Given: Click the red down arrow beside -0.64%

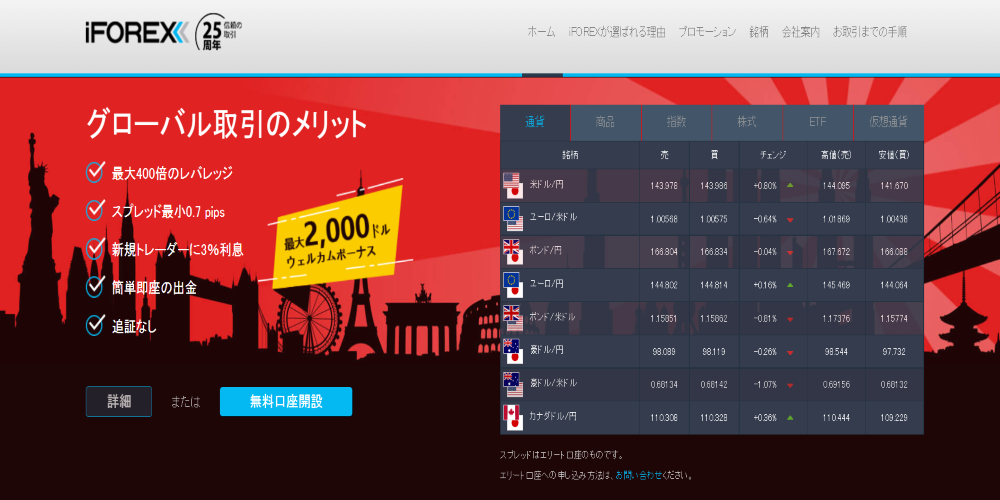Looking at the screenshot, I should point(790,220).
